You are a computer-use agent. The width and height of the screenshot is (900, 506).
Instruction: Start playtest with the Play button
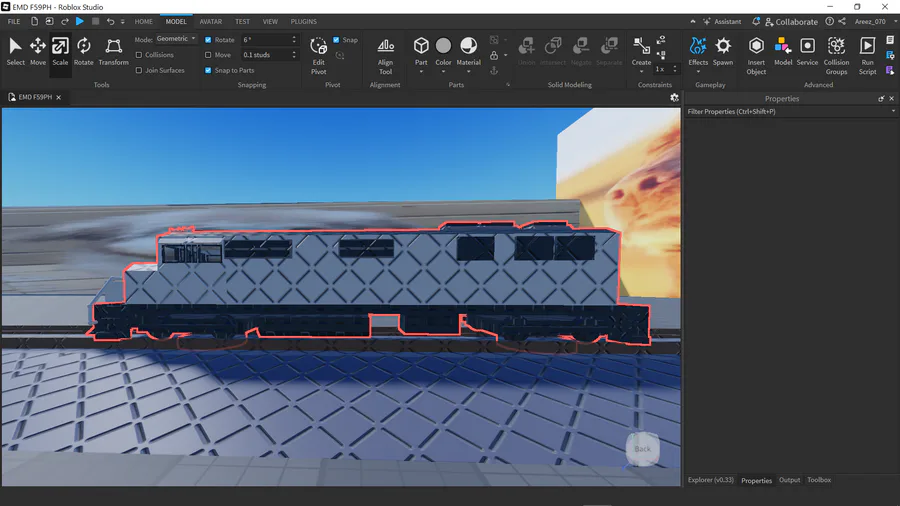click(80, 21)
